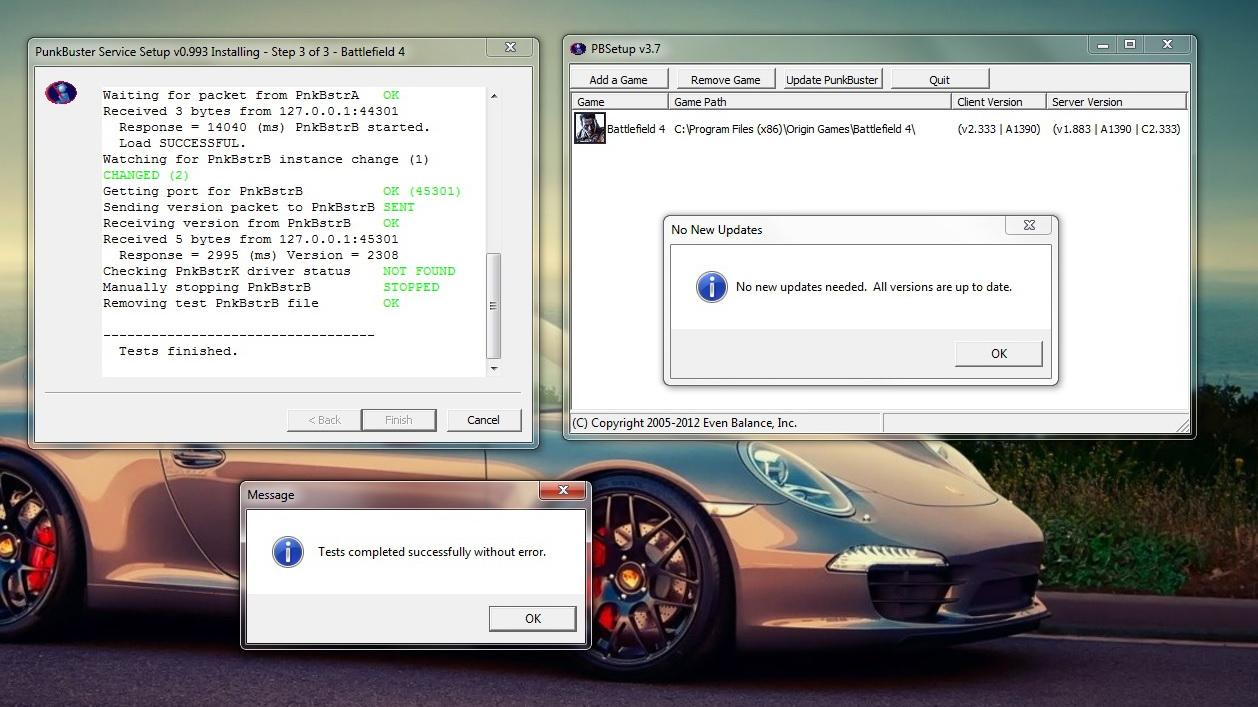
Task: Click Client Version column header
Action: tap(999, 101)
